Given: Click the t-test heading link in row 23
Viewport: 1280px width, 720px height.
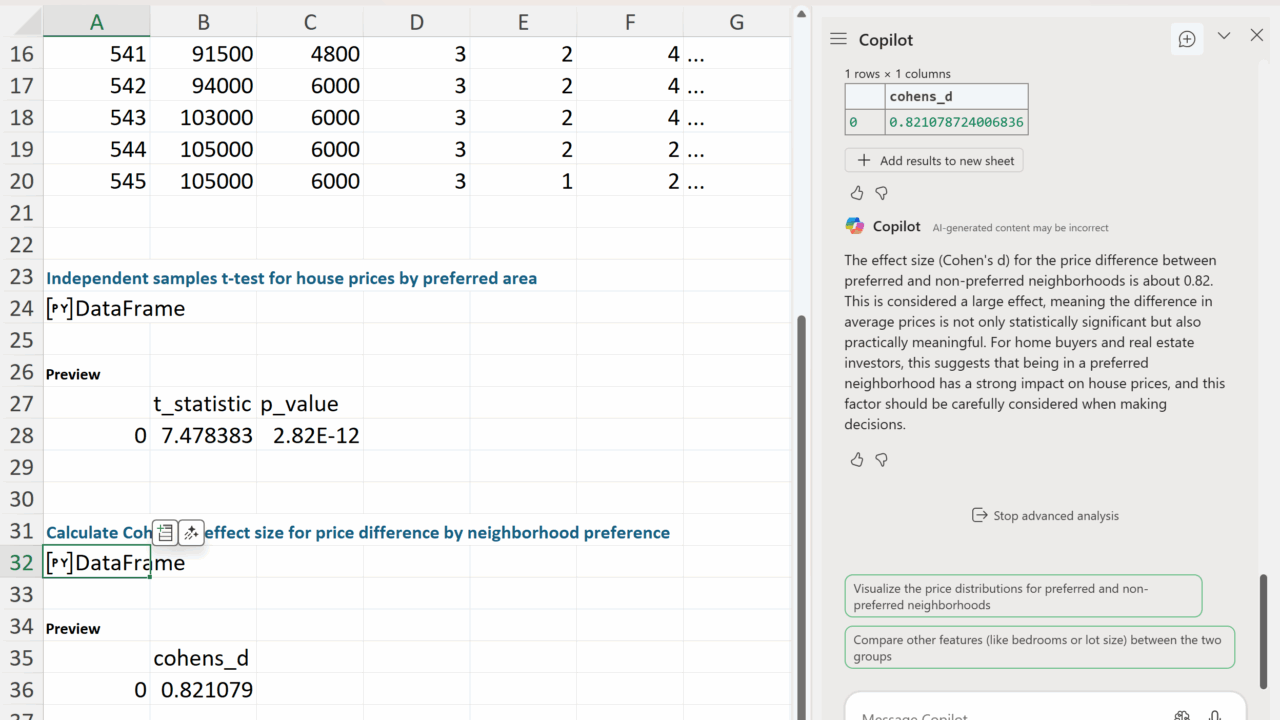Looking at the screenshot, I should [x=291, y=279].
